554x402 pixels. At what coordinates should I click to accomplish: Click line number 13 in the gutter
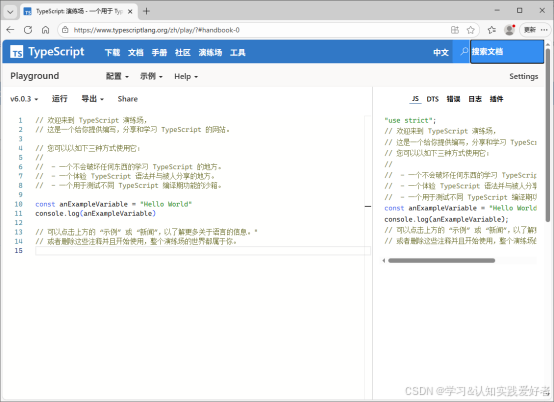[x=18, y=232]
